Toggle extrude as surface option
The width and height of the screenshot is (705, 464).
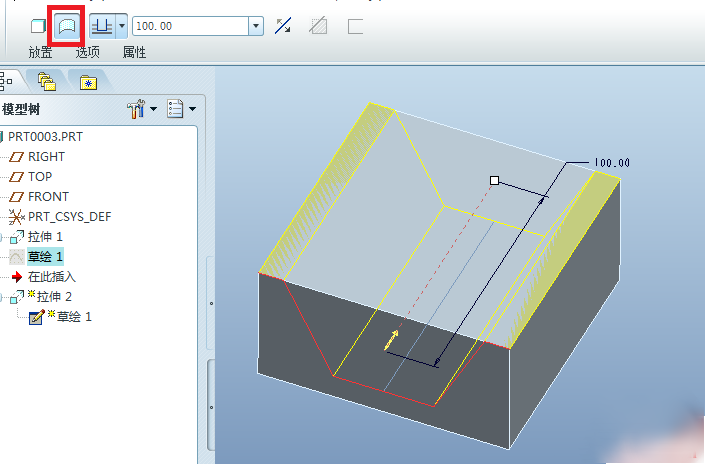pyautogui.click(x=65, y=26)
